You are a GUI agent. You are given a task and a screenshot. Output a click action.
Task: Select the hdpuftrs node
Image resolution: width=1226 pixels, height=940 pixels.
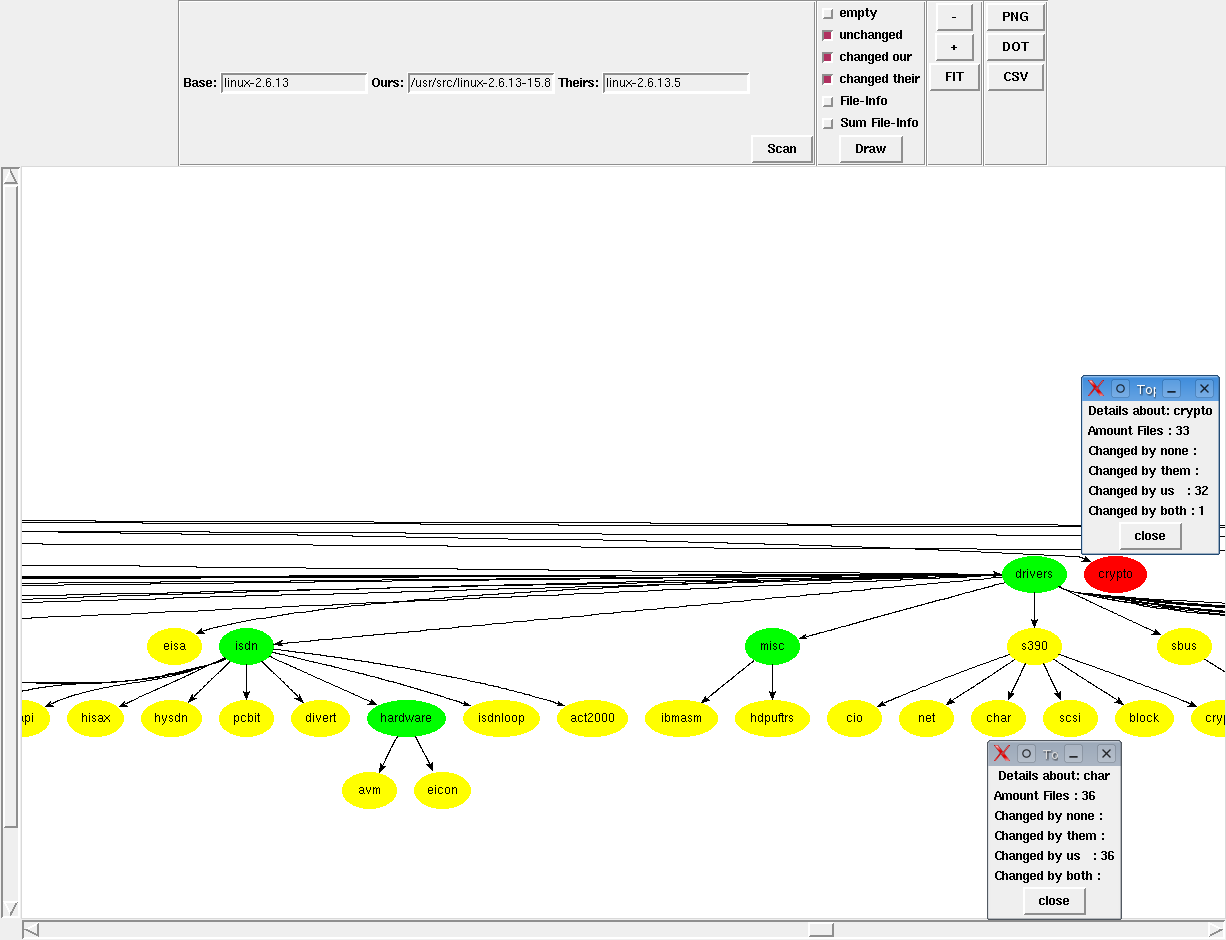coord(772,718)
